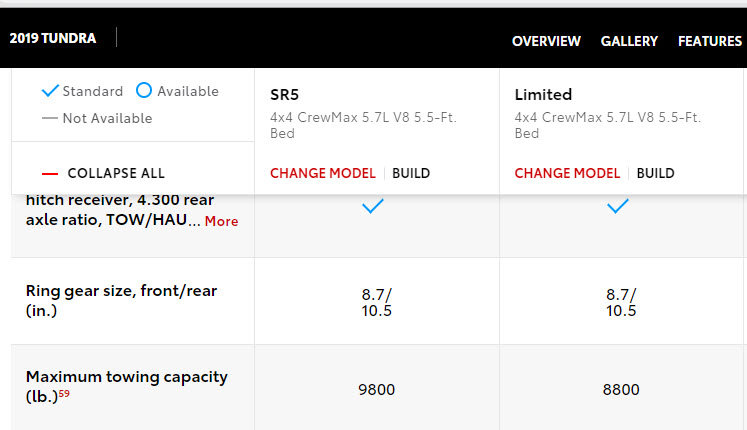Change model for SR5 column
Viewport: 747px width, 430px height.
click(x=323, y=173)
